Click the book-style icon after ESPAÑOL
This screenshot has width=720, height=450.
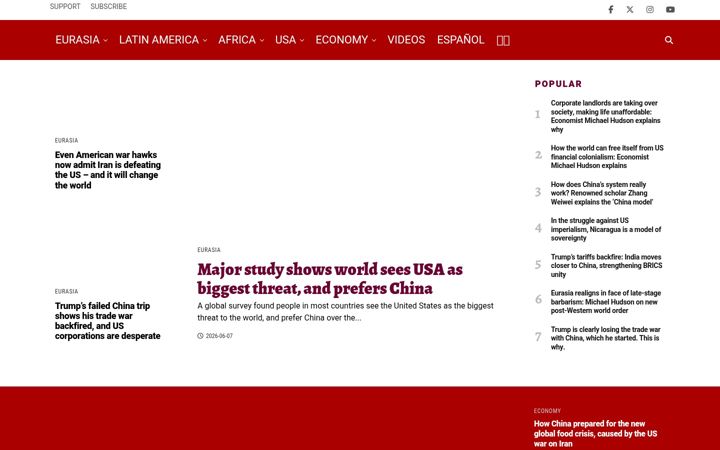(x=503, y=40)
